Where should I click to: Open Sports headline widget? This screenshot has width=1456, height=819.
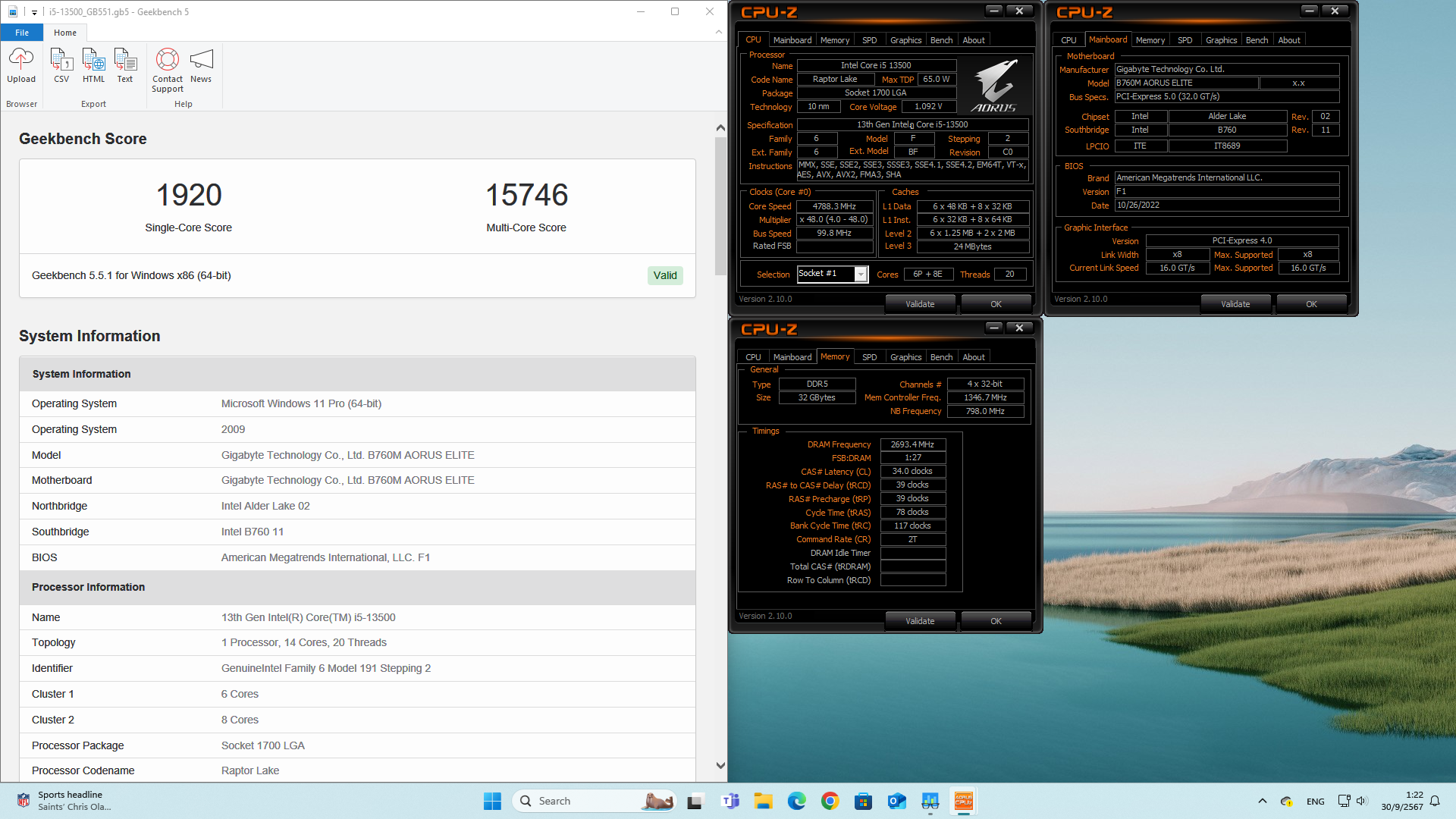tap(64, 801)
